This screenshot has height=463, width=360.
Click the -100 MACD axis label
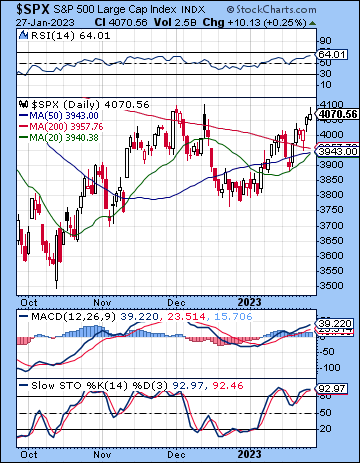click(x=329, y=368)
